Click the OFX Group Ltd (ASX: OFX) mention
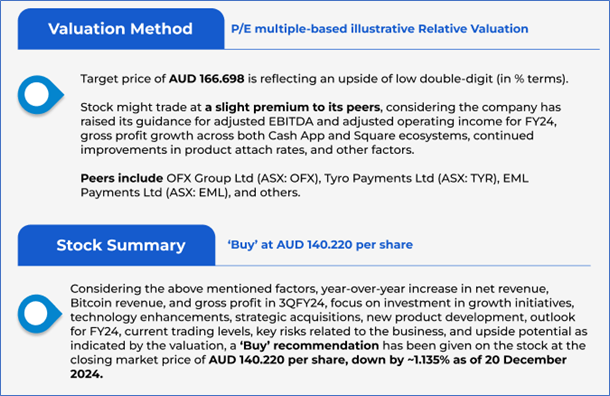 tap(244, 178)
